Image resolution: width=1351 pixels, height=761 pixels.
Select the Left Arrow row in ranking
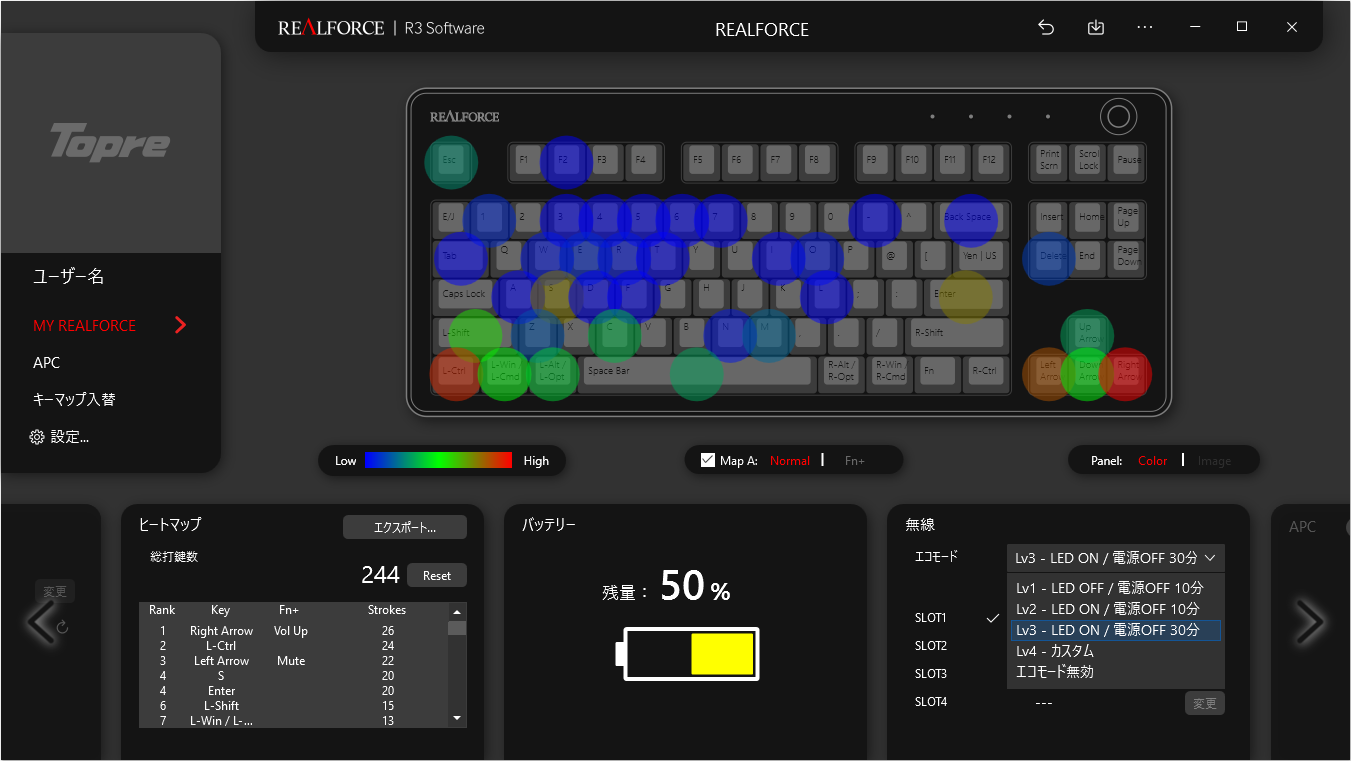[293, 661]
